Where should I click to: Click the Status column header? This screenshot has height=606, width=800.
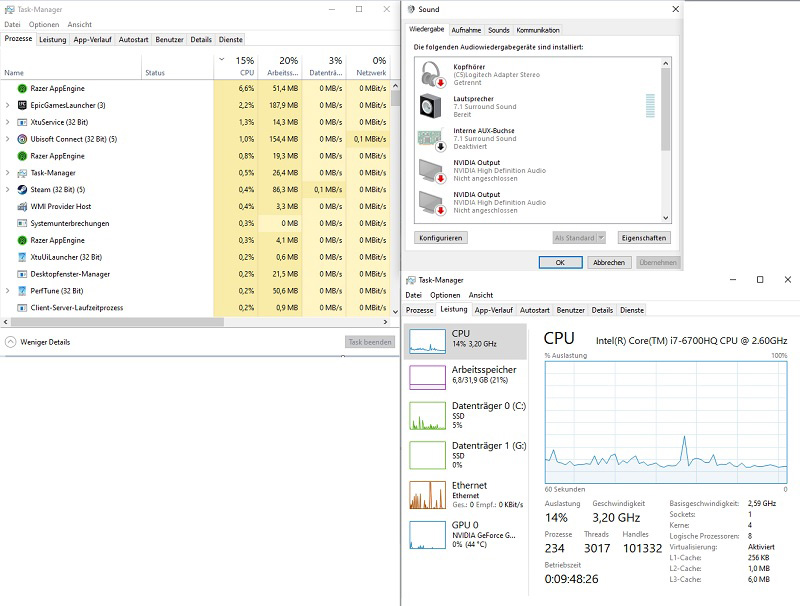click(178, 66)
